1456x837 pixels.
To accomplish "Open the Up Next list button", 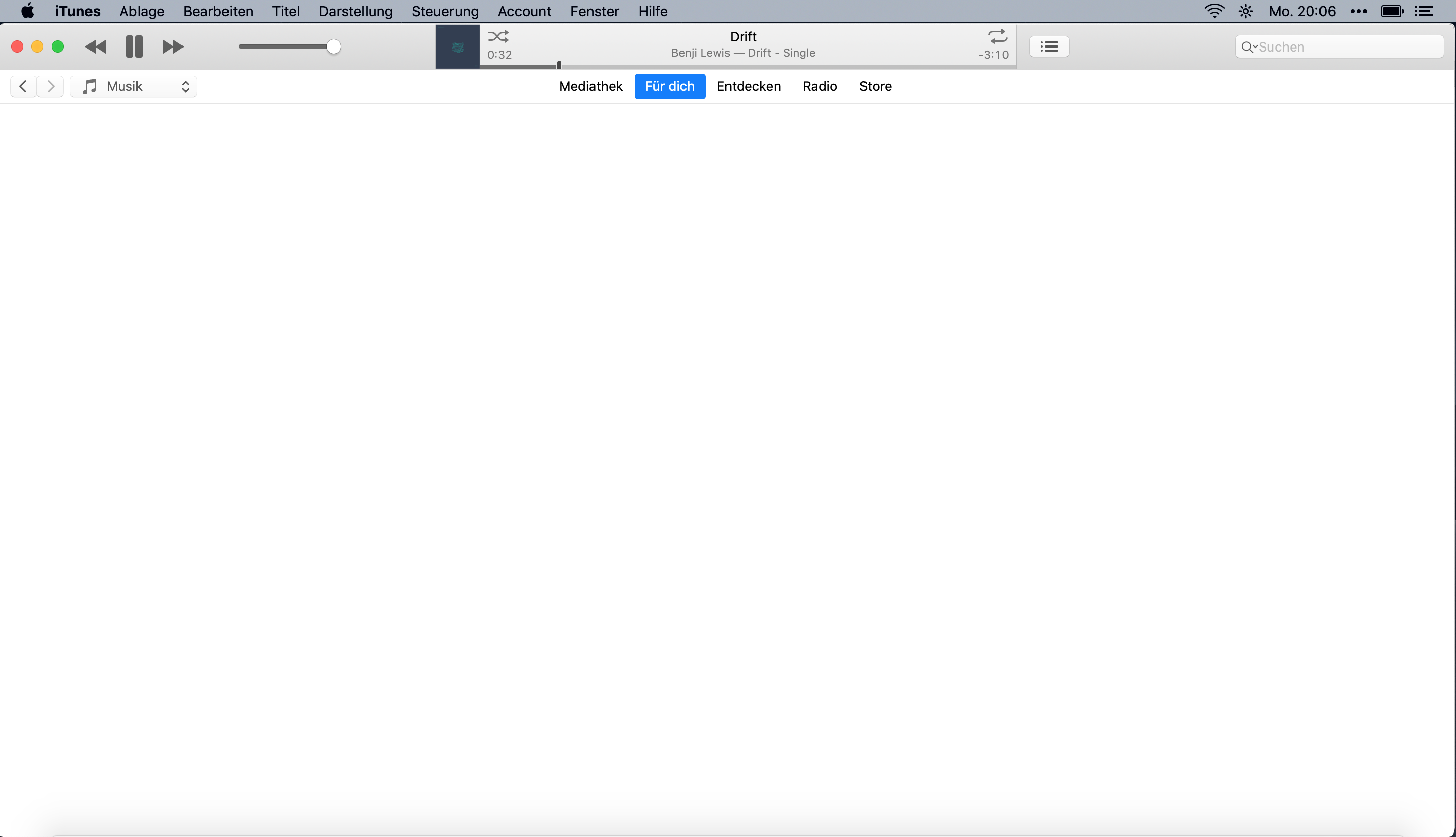I will 1049,46.
